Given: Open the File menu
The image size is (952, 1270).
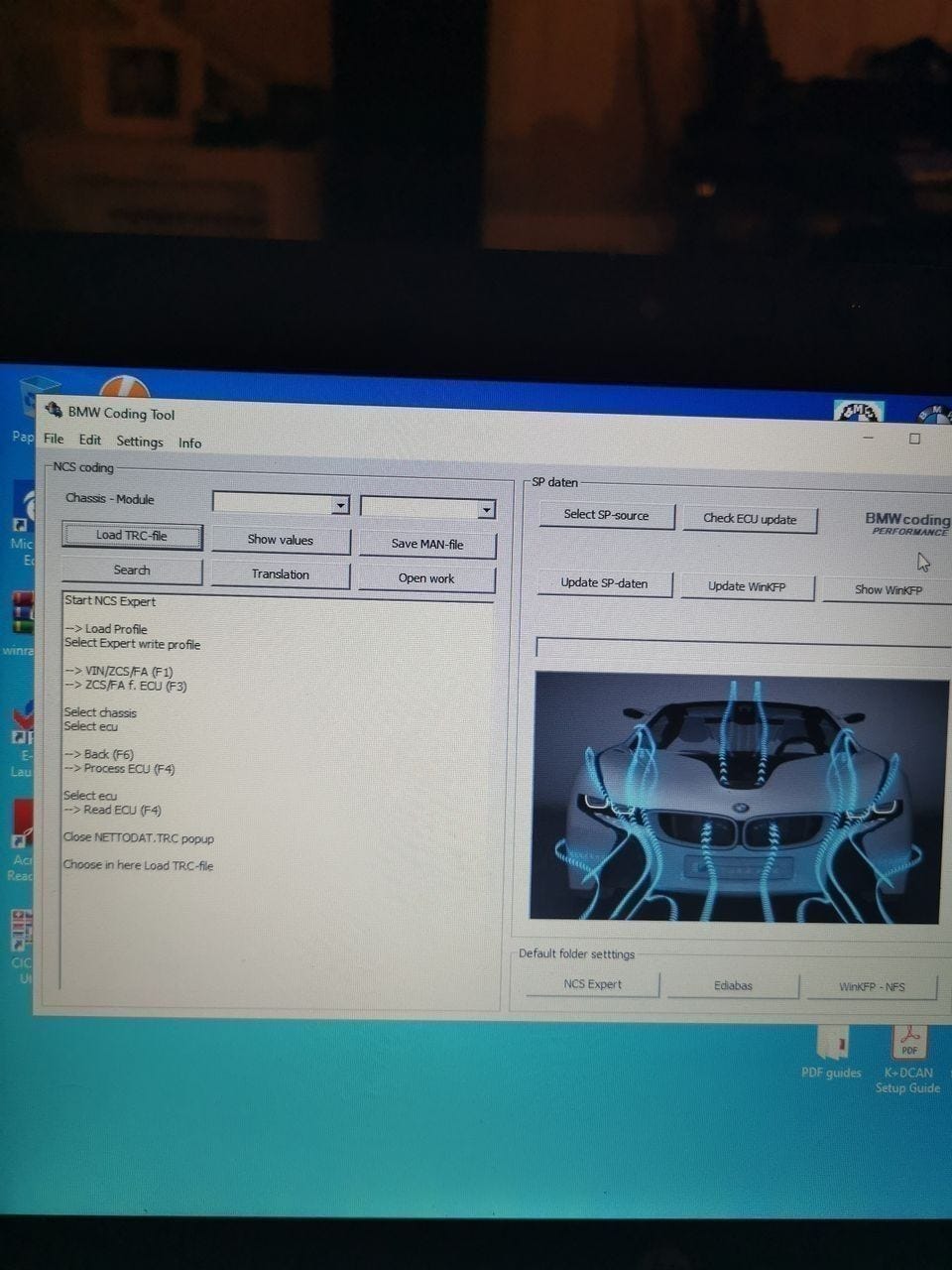Looking at the screenshot, I should coord(54,439).
